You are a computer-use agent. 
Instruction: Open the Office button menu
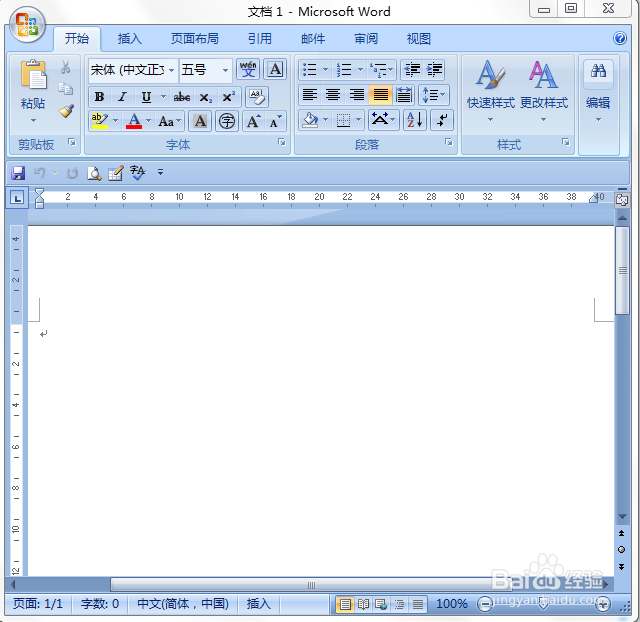coord(27,25)
